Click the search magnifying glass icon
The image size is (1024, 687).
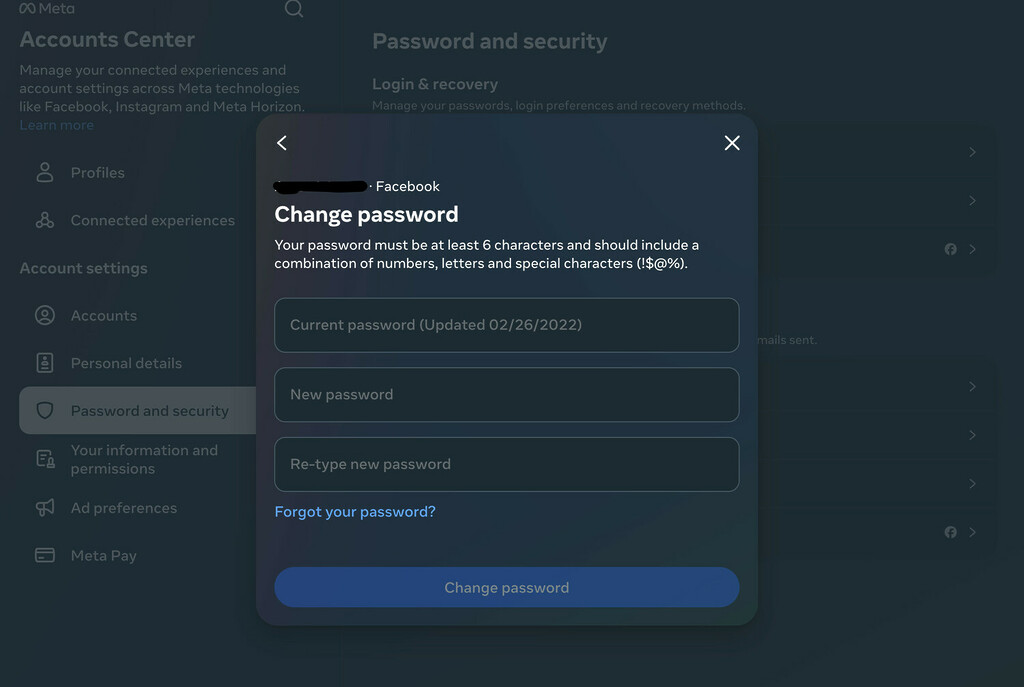click(x=293, y=9)
